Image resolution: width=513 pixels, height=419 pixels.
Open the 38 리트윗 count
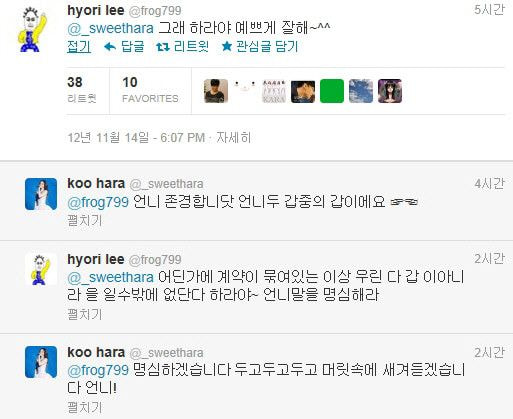(x=82, y=90)
